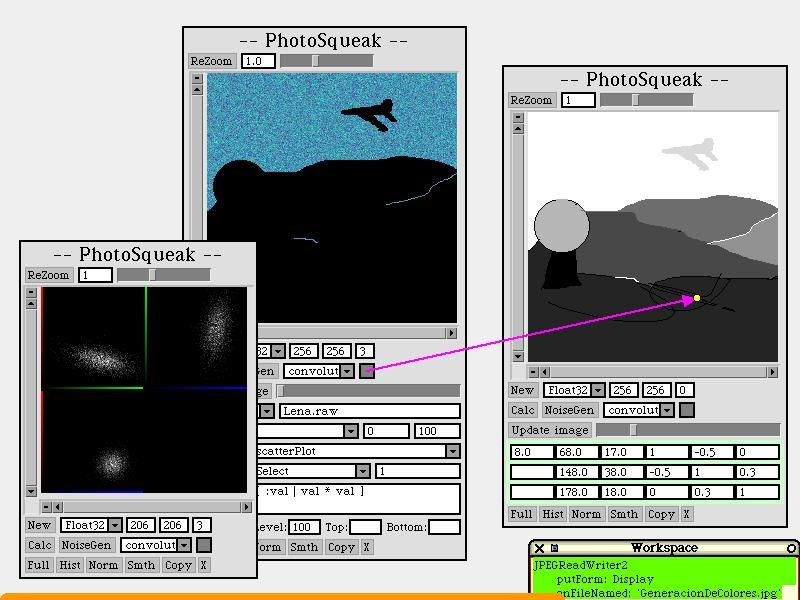Click X close button in right window's button row

pos(687,514)
